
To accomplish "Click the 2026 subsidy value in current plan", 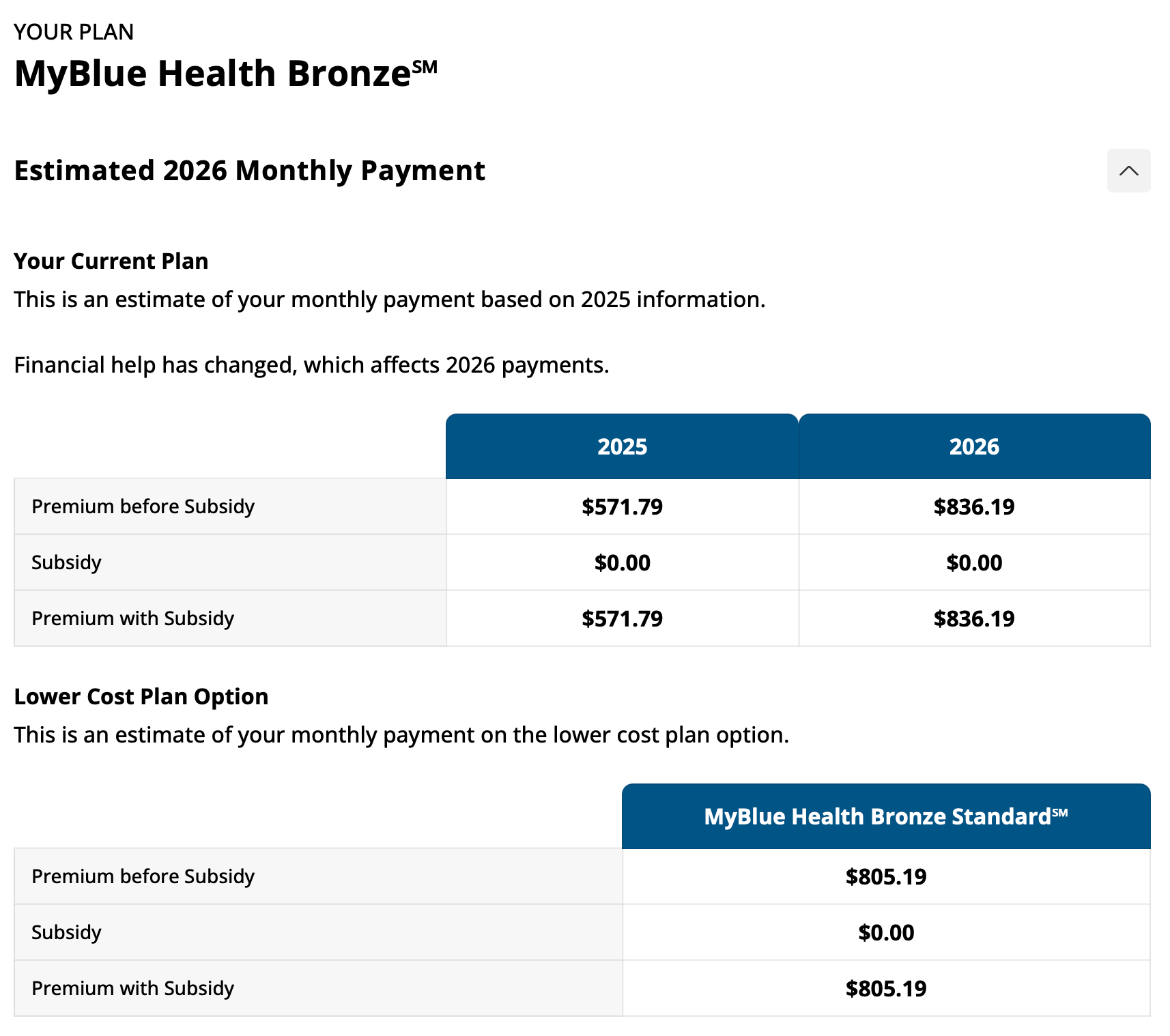I will pyautogui.click(x=974, y=563).
